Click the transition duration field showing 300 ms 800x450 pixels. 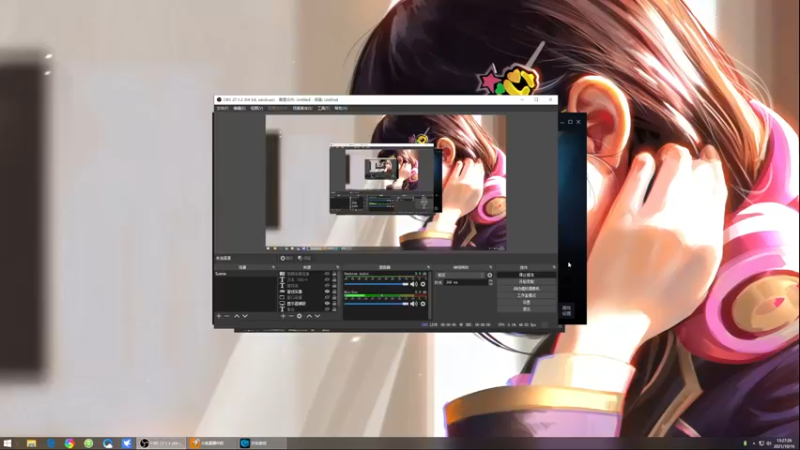(x=466, y=282)
